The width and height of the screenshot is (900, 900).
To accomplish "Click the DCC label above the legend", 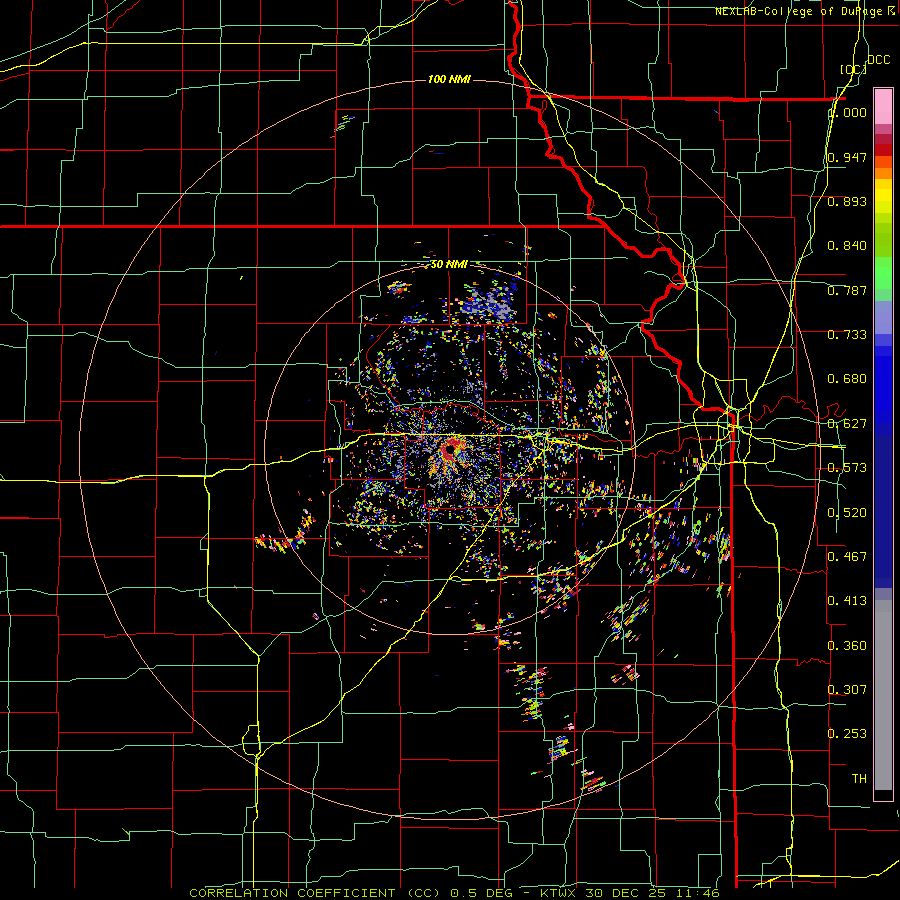I will pyautogui.click(x=878, y=60).
